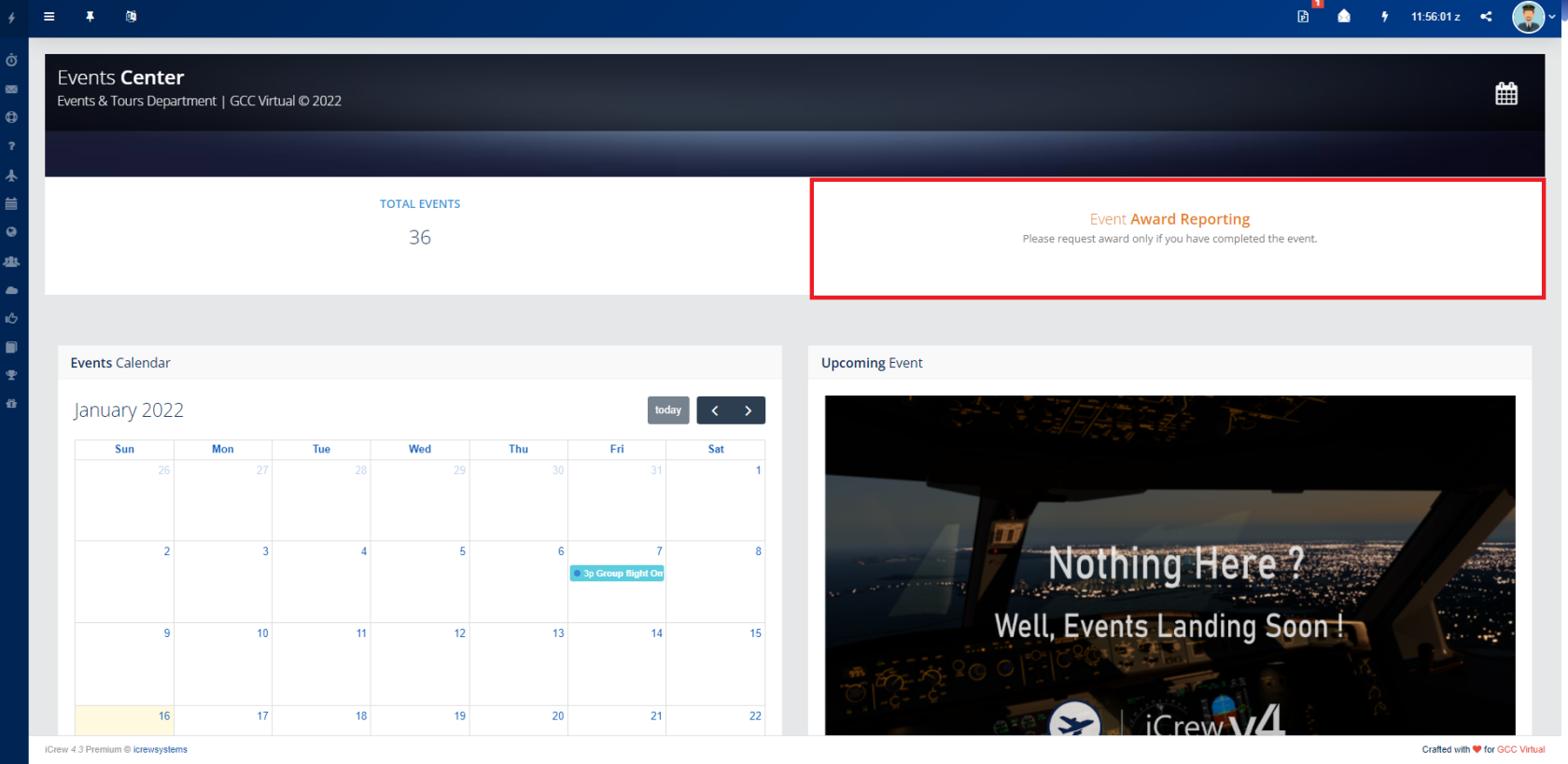Click the lightning bolt logo icon at sidebar top
1568x764 pixels.
tap(11, 18)
